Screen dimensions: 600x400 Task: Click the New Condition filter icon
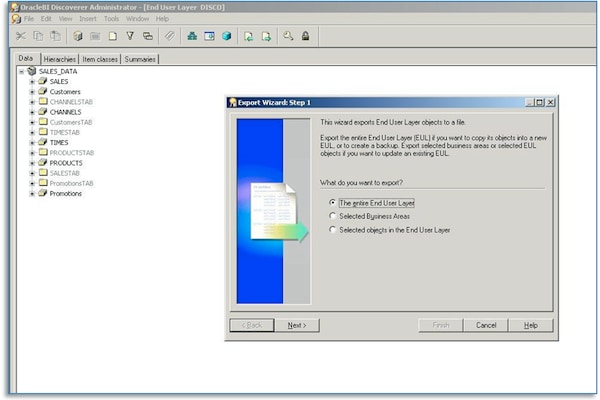coord(130,36)
